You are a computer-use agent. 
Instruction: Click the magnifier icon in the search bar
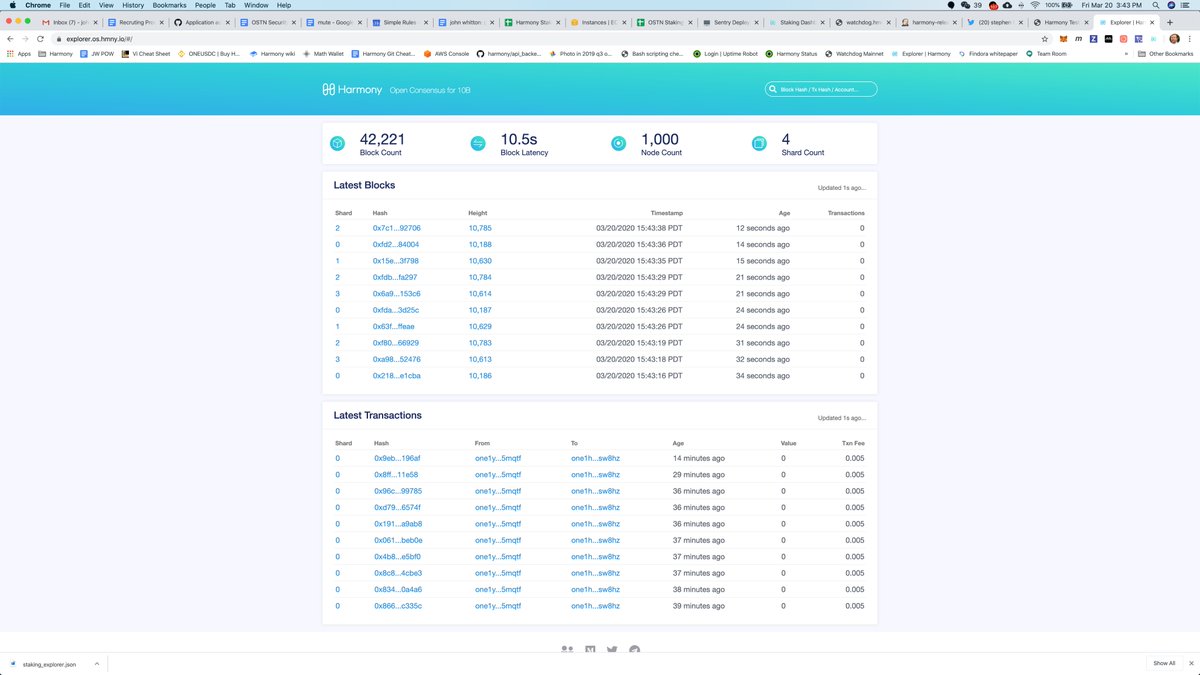[773, 89]
